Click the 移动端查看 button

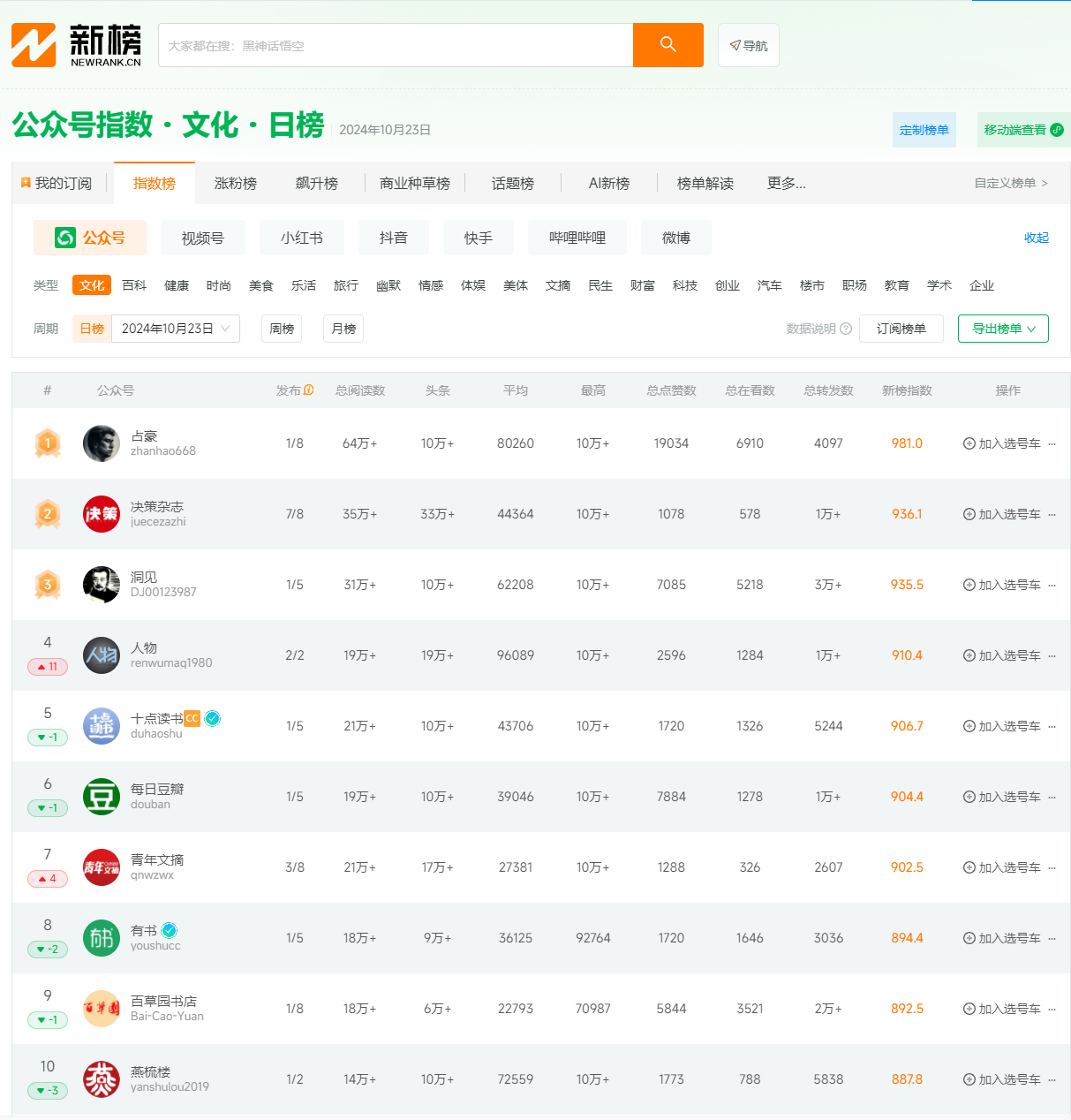click(x=1023, y=130)
